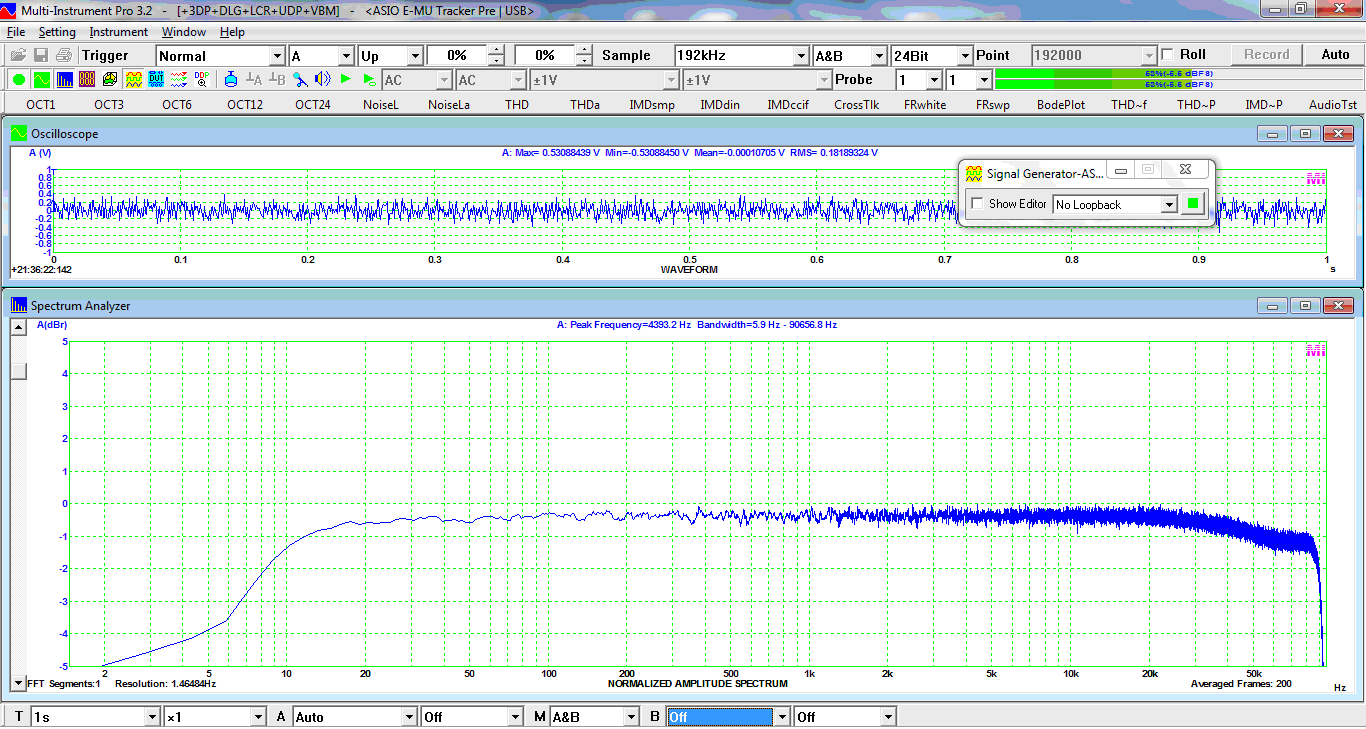Screen dimensions: 1366x729
Task: Click the blue flask calibration icon
Action: pos(231,79)
